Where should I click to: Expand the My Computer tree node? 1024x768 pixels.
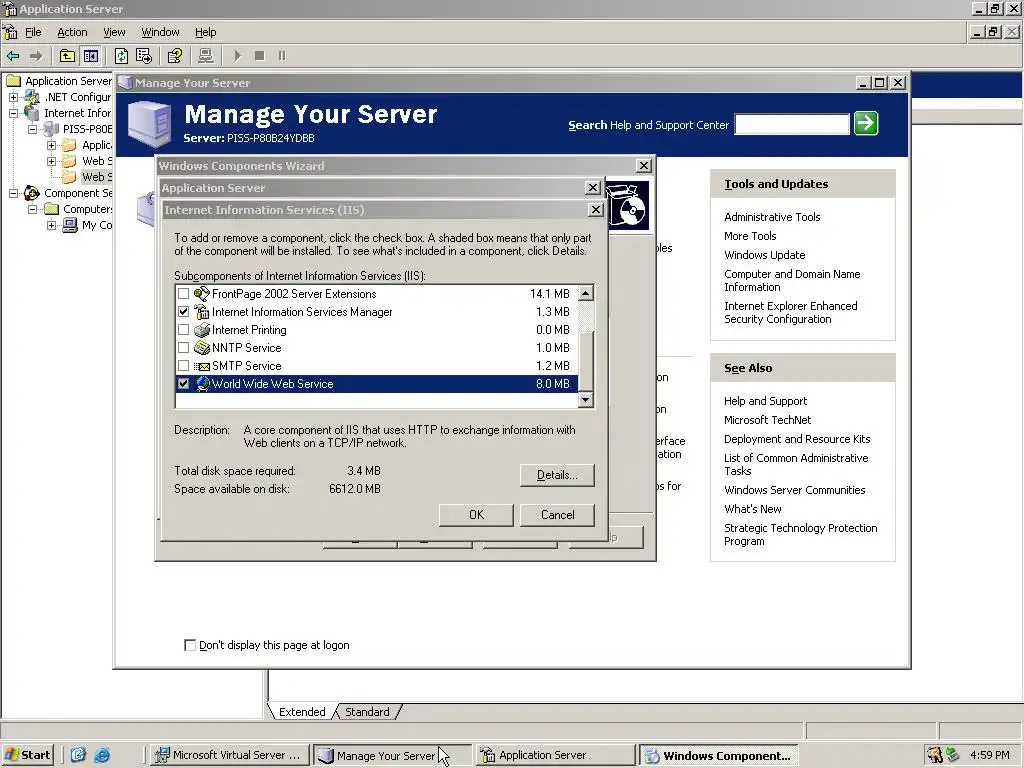pos(51,225)
